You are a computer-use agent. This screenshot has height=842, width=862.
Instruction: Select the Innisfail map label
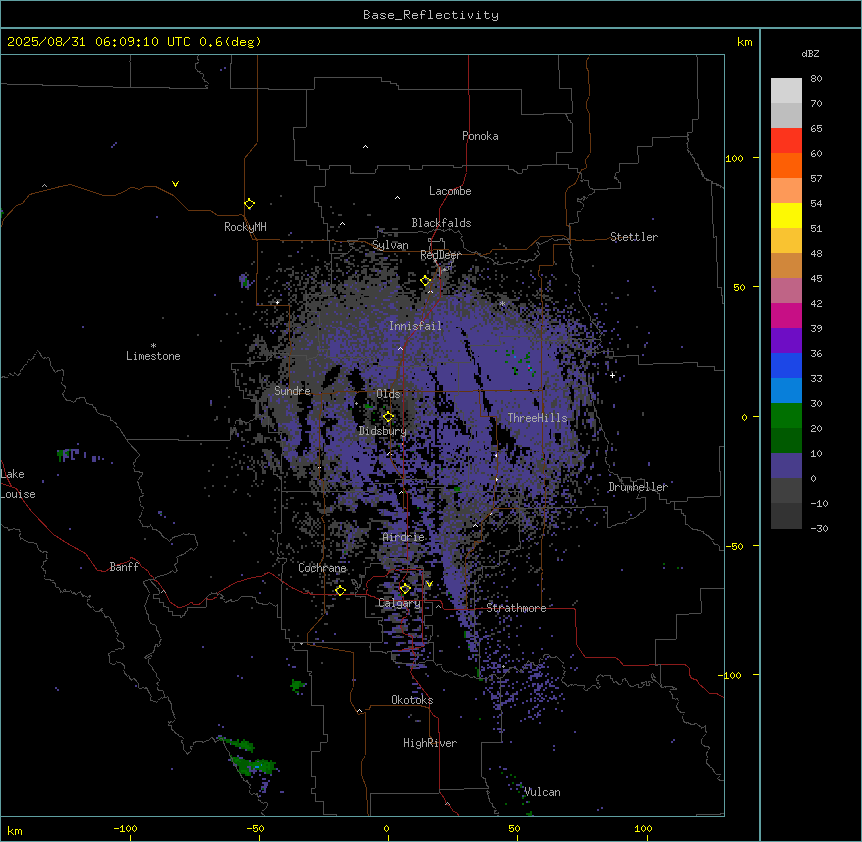pyautogui.click(x=415, y=326)
